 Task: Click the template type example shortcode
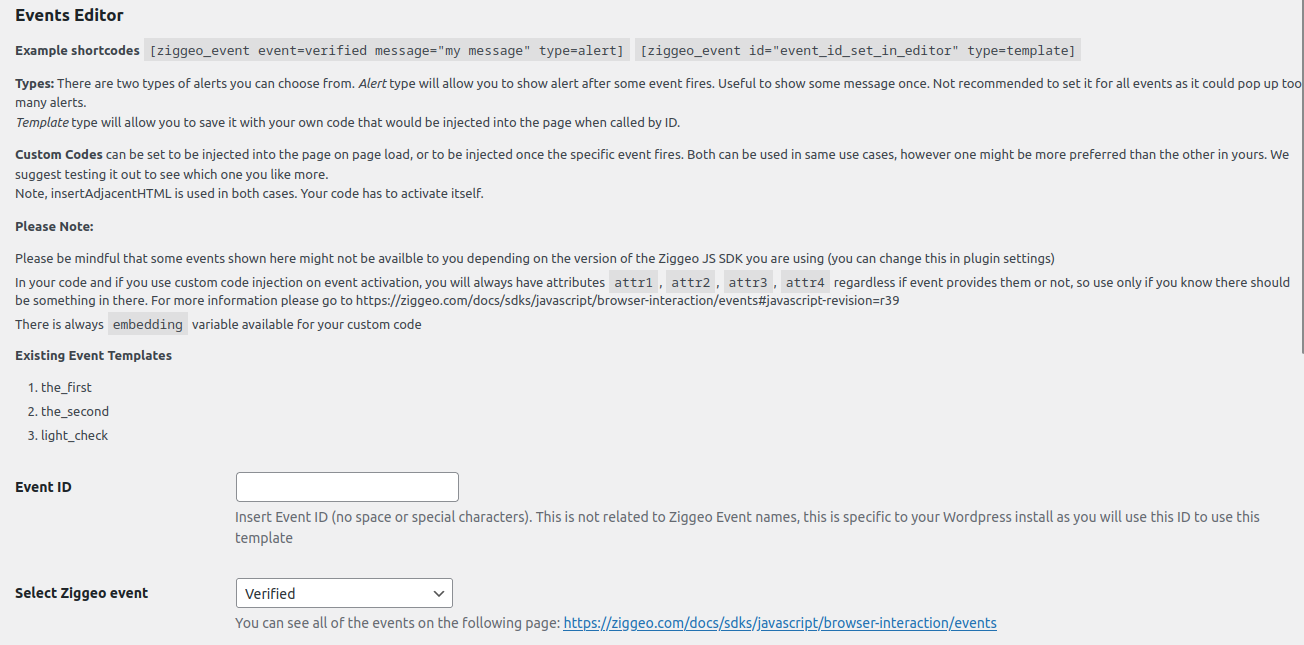858,51
